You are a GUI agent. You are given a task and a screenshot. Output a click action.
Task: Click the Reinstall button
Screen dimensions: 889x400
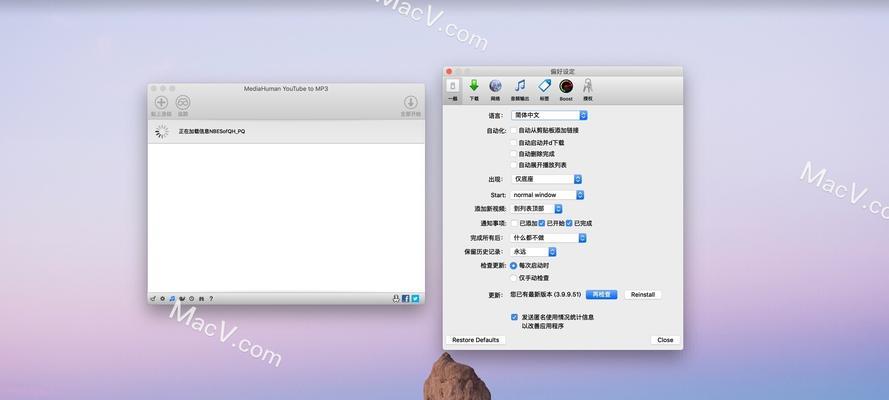click(x=643, y=295)
